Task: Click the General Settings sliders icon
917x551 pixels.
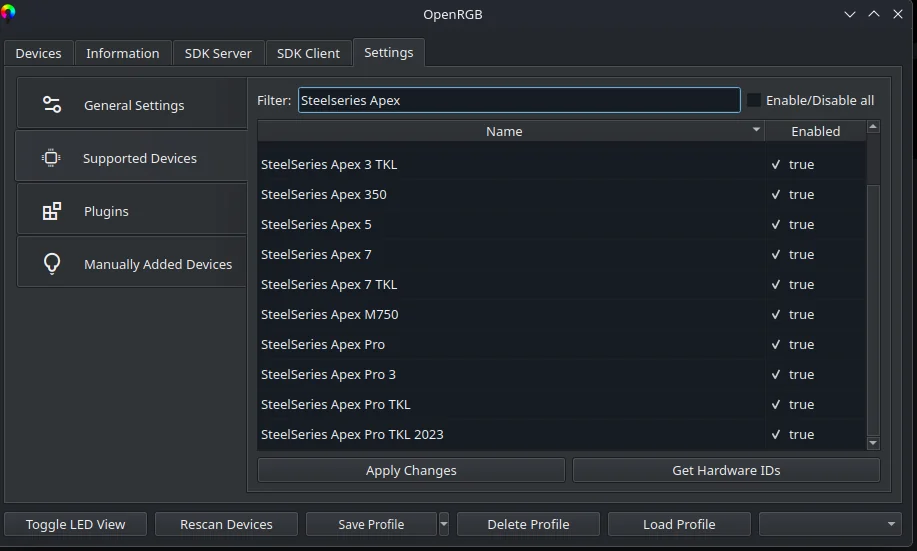Action: click(52, 105)
